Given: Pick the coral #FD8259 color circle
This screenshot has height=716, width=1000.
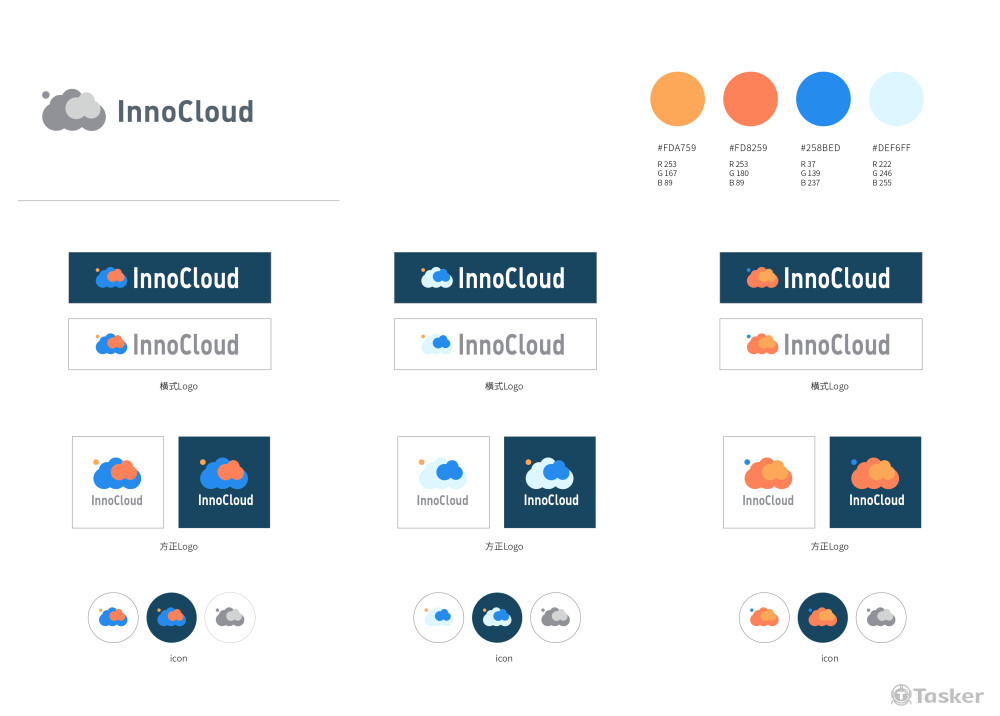Looking at the screenshot, I should point(750,99).
